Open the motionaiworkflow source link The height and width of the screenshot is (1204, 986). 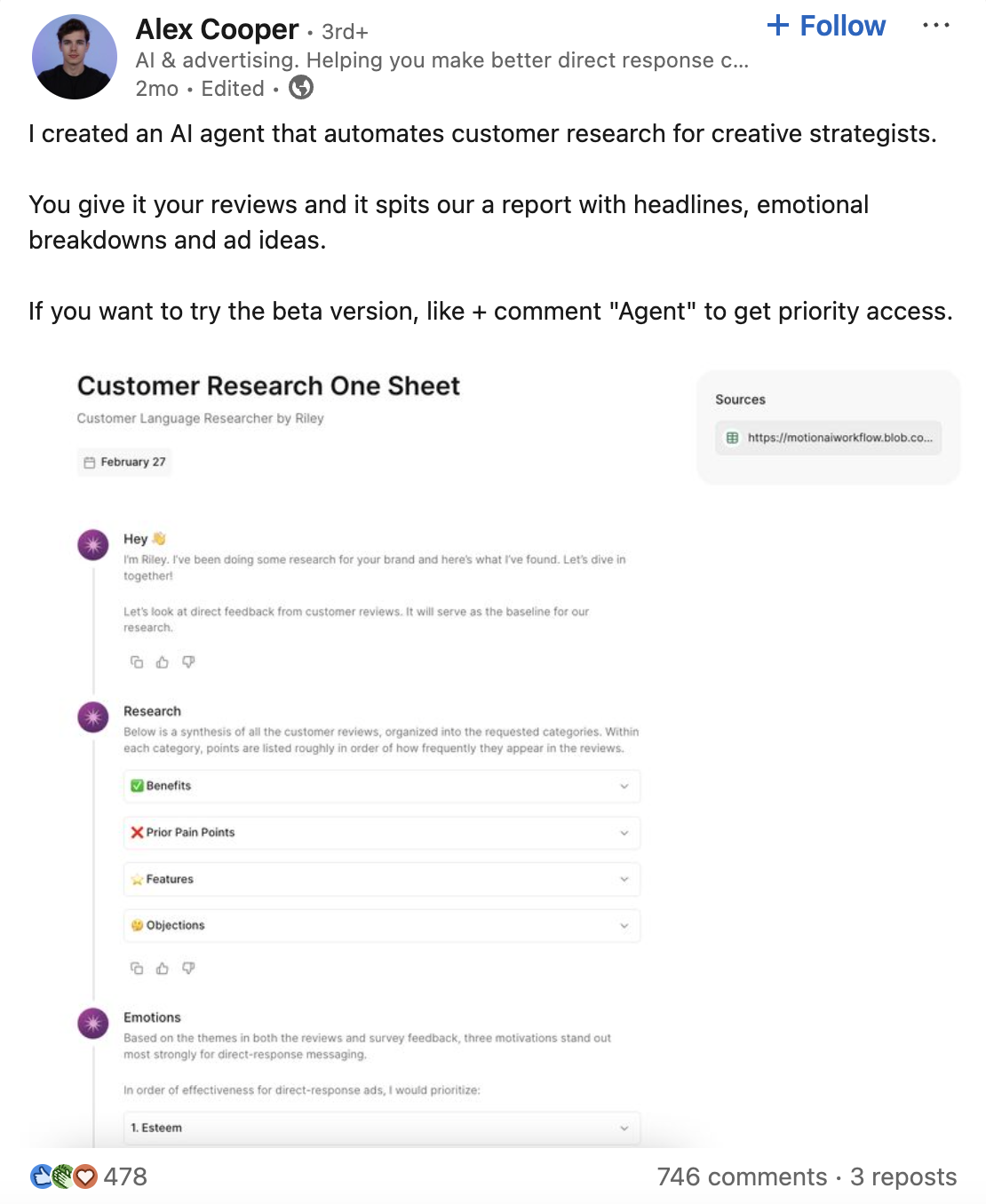point(829,438)
